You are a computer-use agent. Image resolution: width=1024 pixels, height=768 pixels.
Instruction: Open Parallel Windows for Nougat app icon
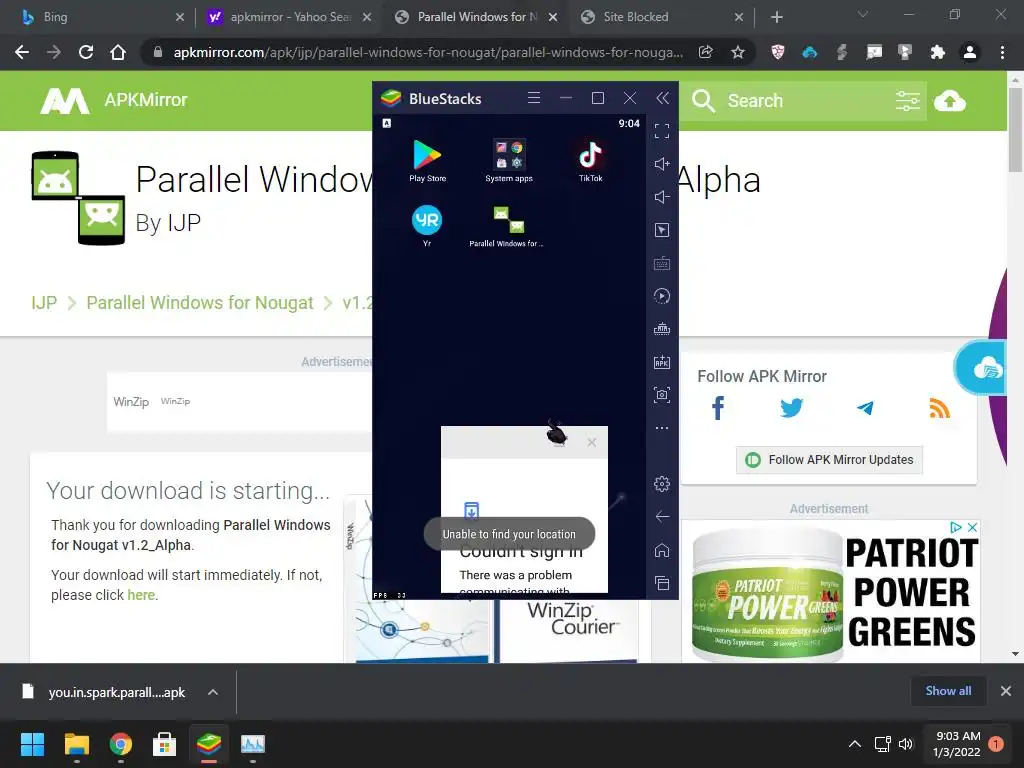point(509,225)
